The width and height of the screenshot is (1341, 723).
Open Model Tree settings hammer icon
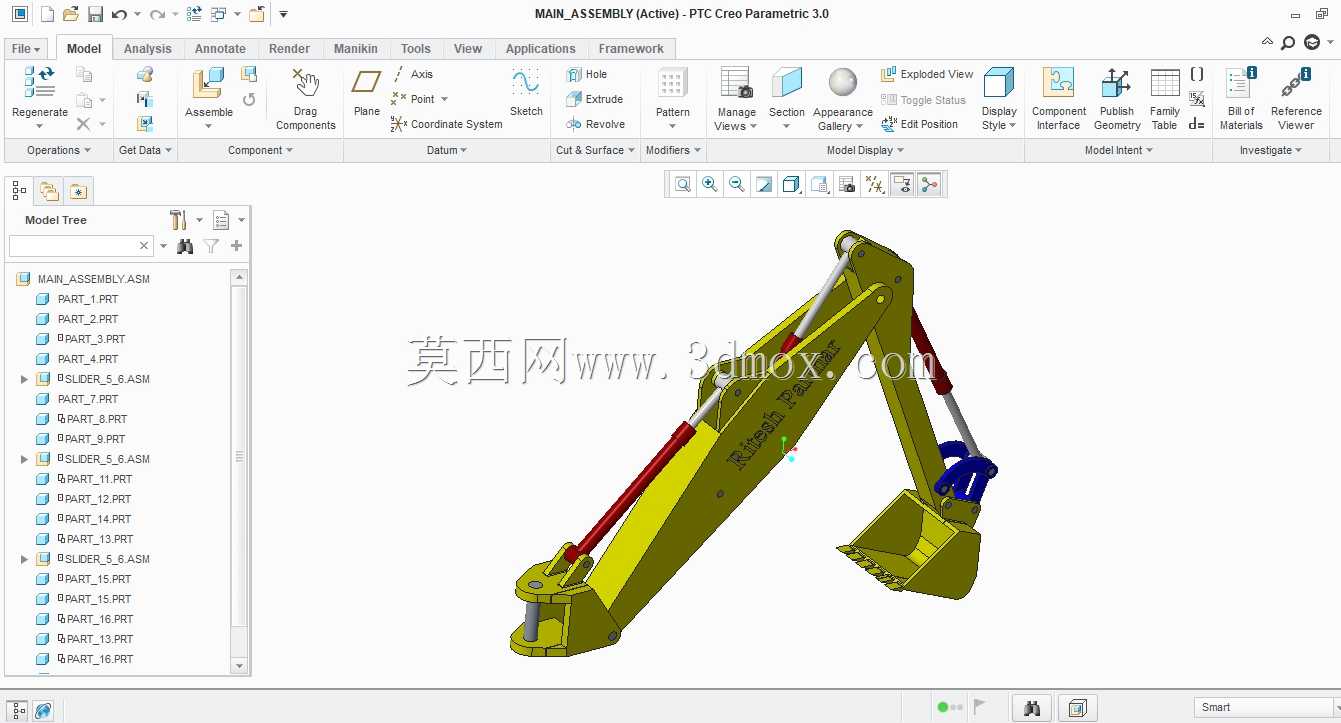coord(179,220)
